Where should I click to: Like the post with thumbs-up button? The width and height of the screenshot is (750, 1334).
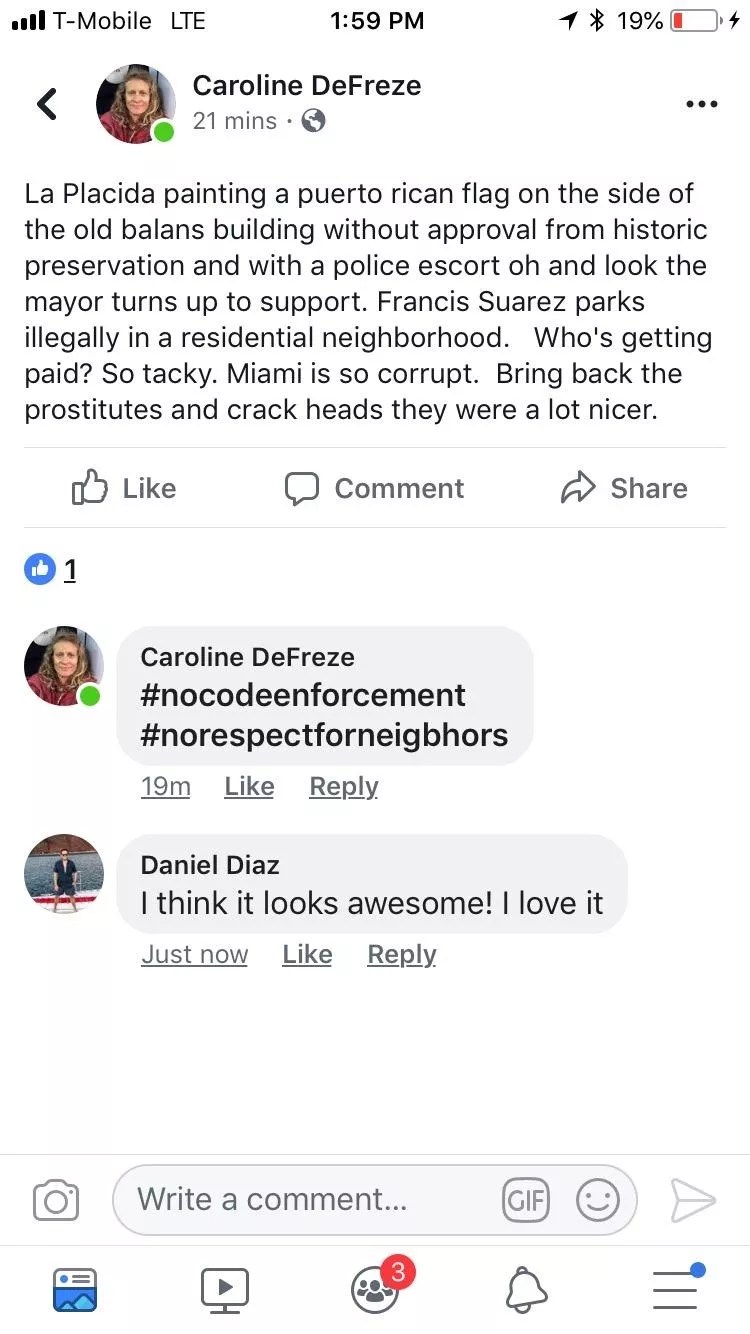click(124, 488)
